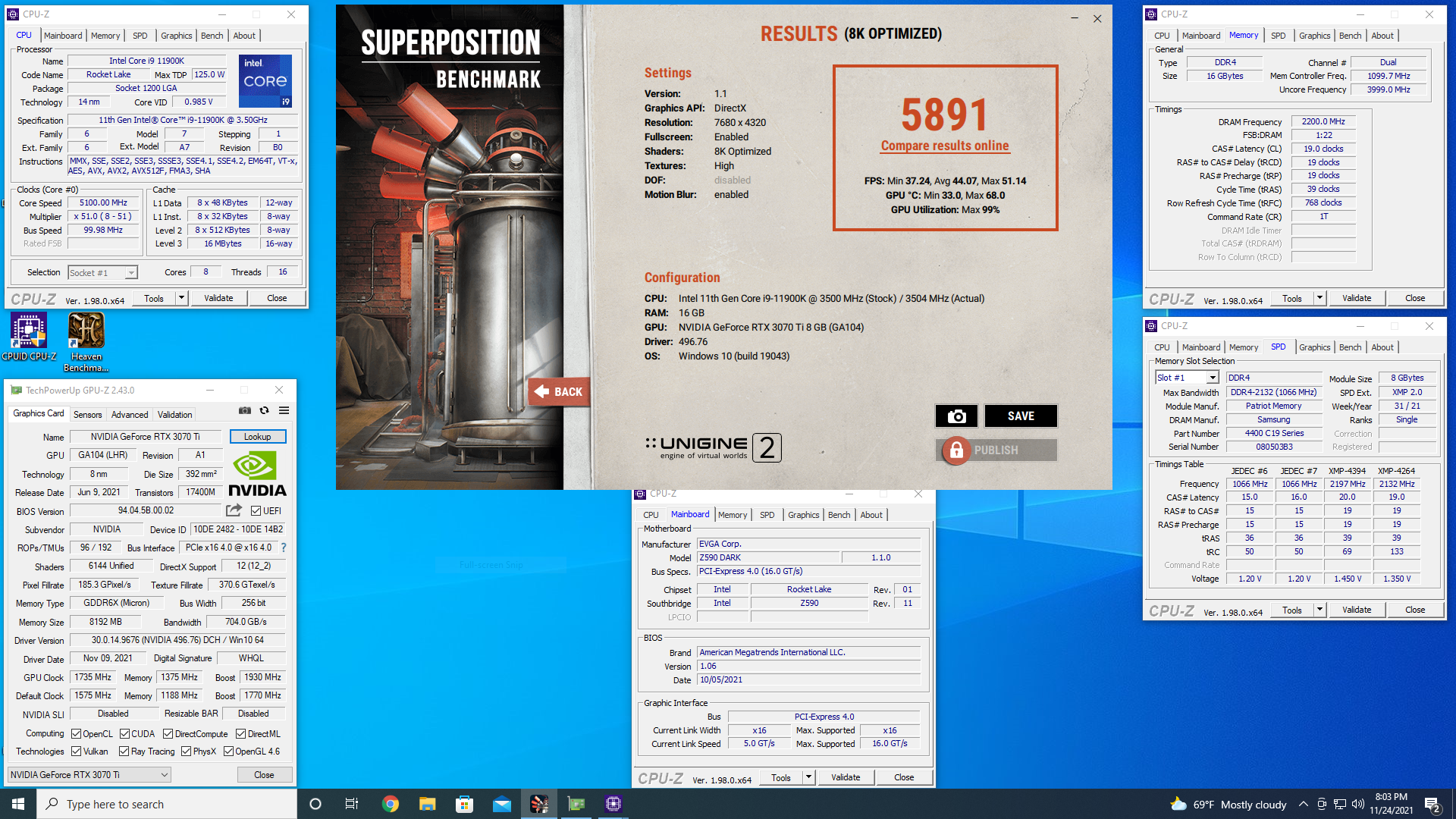1456x819 pixels.
Task: Click Validate in top-left CPU-Z window
Action: coord(218,298)
